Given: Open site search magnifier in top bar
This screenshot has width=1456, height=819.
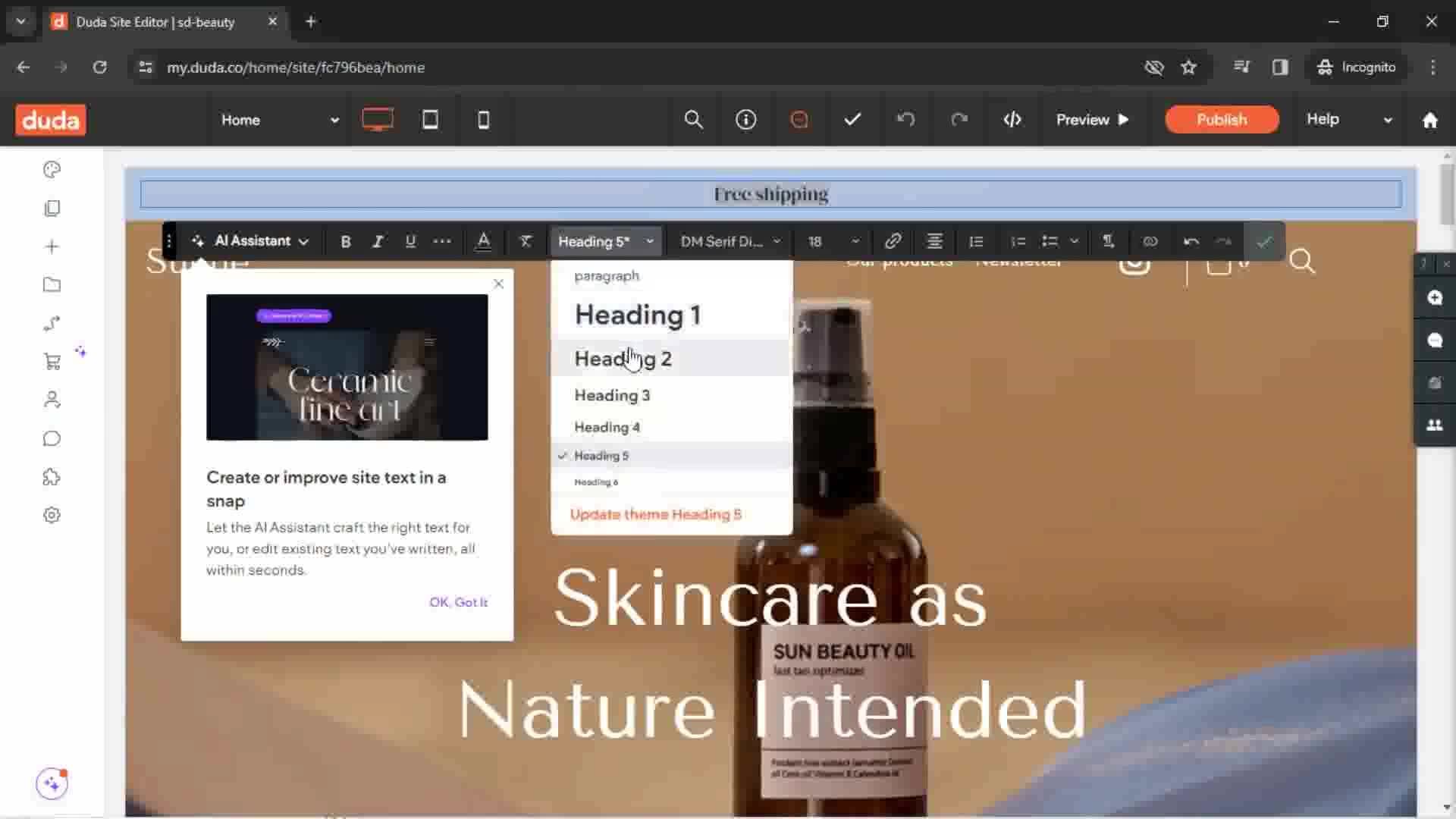Looking at the screenshot, I should pyautogui.click(x=693, y=120).
